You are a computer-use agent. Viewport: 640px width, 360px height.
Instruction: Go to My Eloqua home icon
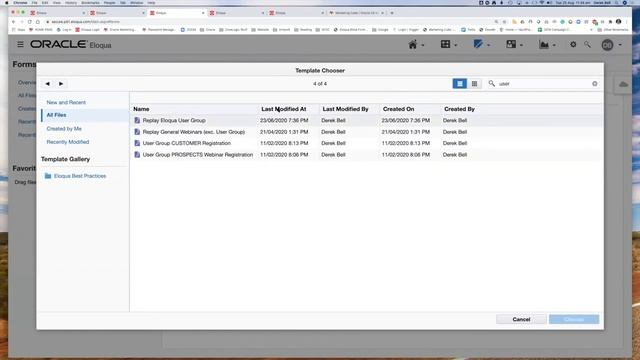coord(413,44)
